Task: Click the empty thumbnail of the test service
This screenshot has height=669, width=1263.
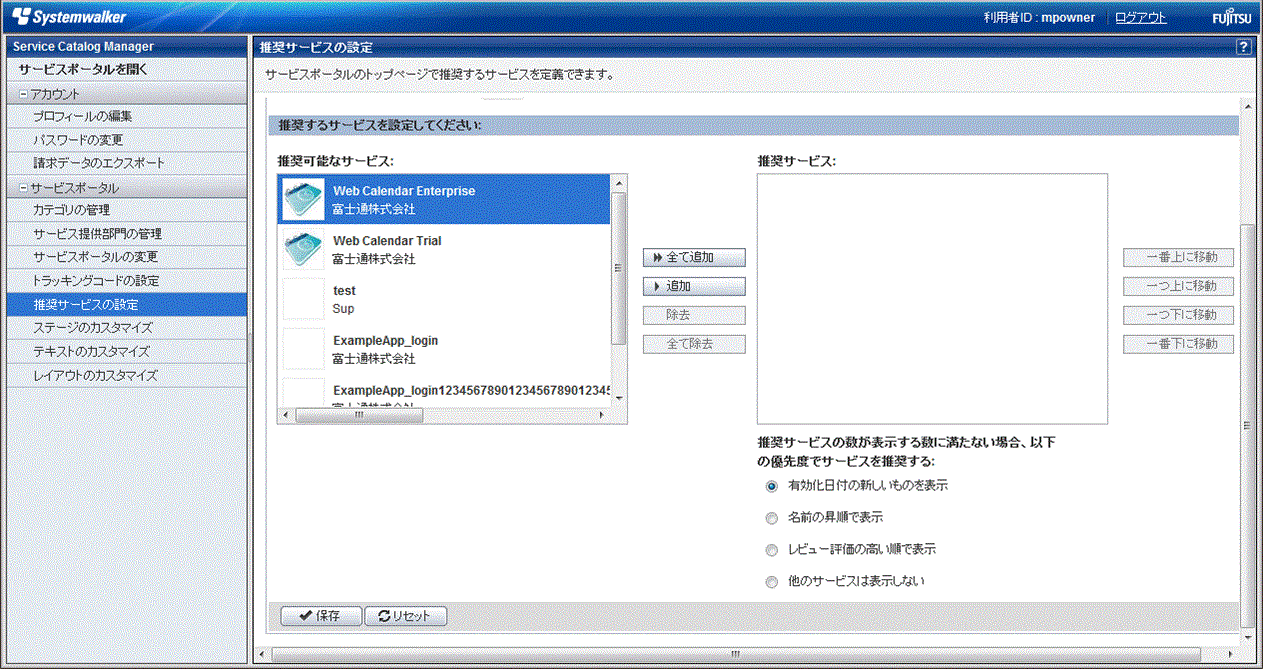Action: (303, 299)
